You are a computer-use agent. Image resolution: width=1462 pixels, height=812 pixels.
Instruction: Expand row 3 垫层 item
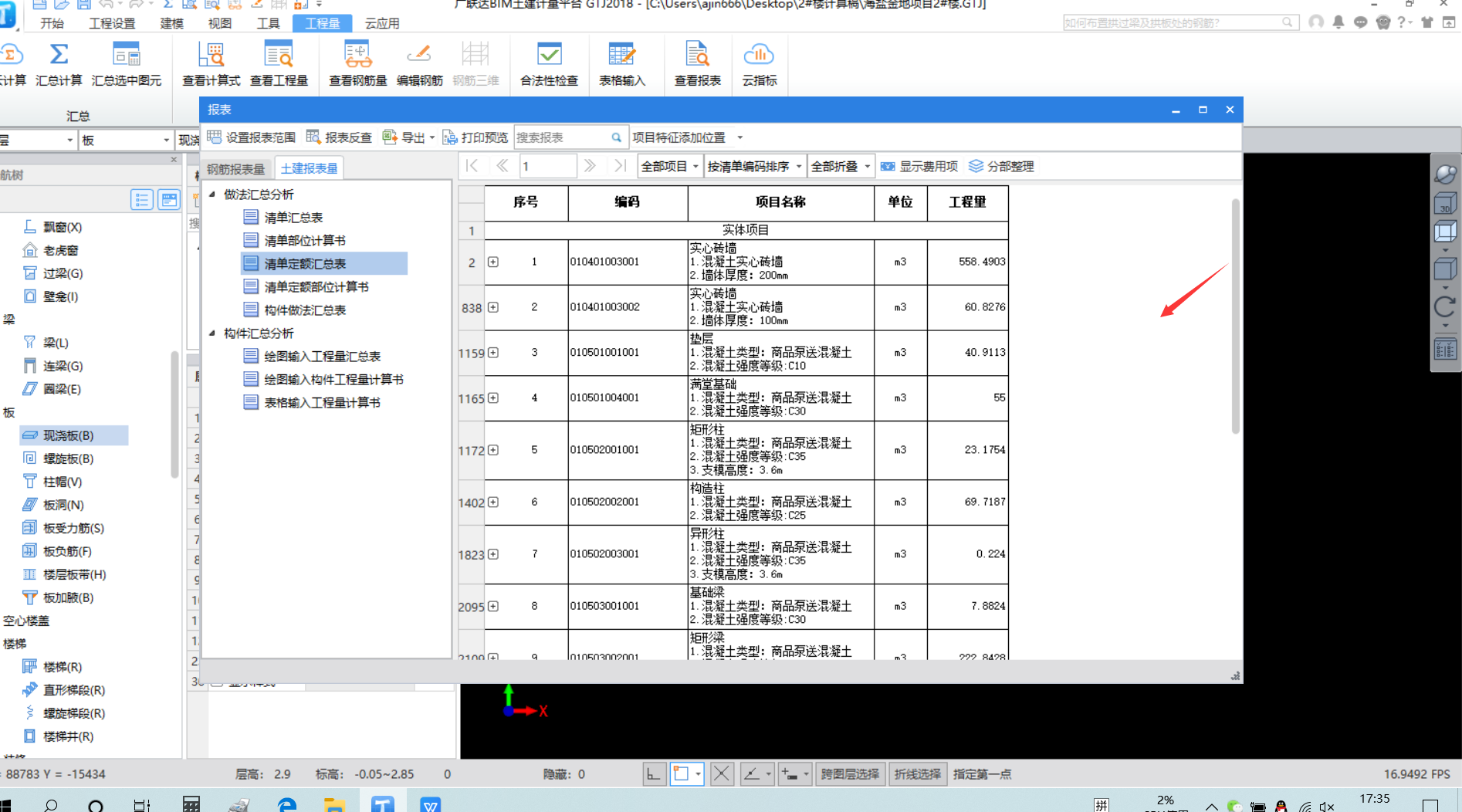pos(492,353)
